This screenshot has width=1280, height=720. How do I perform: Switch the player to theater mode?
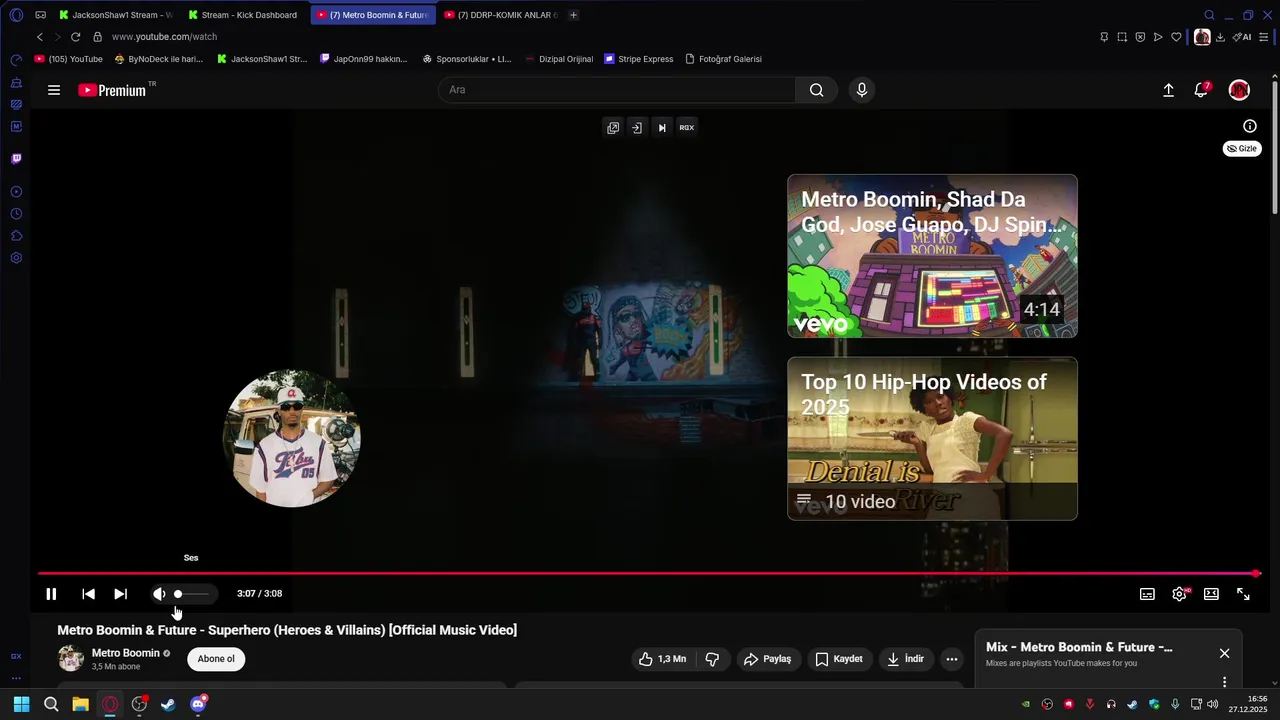(x=1211, y=594)
